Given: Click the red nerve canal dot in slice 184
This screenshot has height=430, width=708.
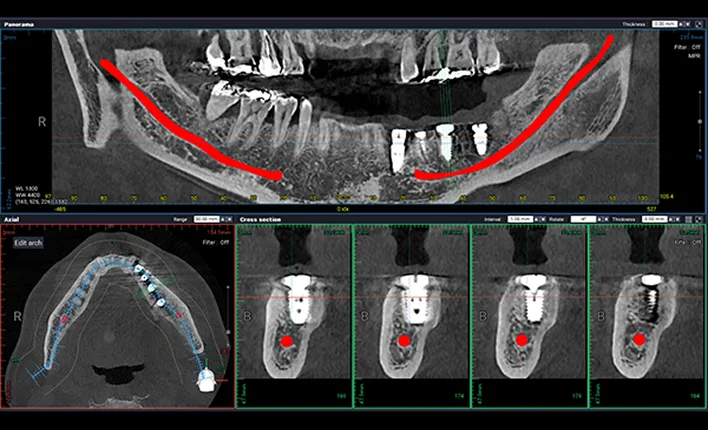Looking at the screenshot, I should [x=639, y=340].
